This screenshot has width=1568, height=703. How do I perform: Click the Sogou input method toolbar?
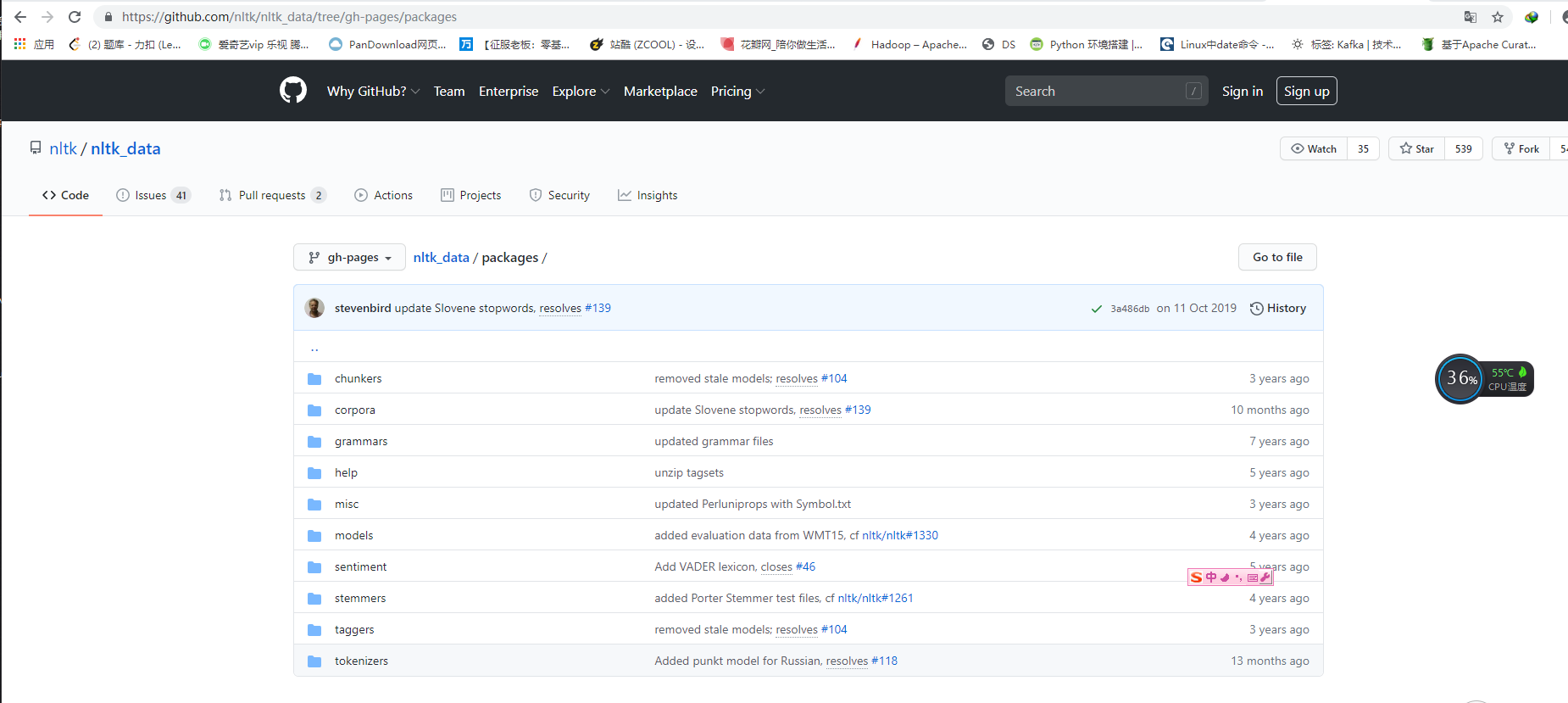pos(1231,577)
